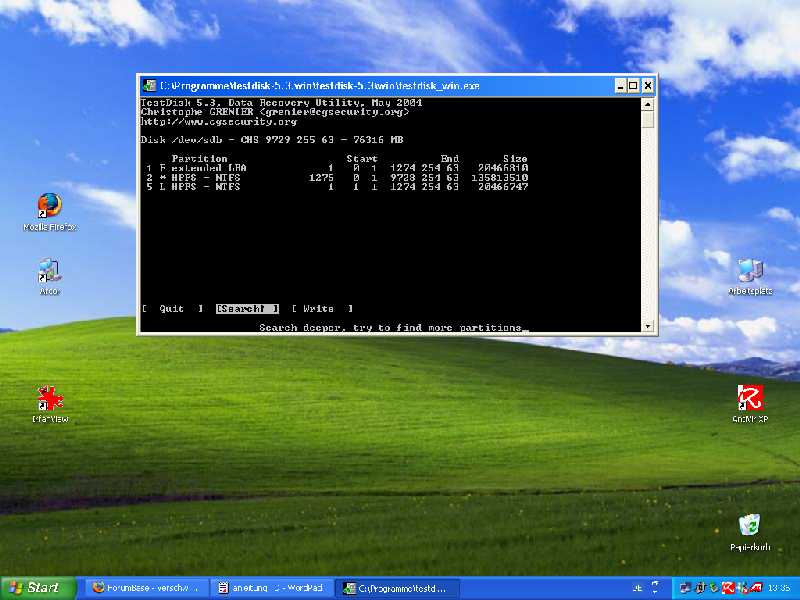Click the http://www.cgsecurity.org text

tap(218, 122)
